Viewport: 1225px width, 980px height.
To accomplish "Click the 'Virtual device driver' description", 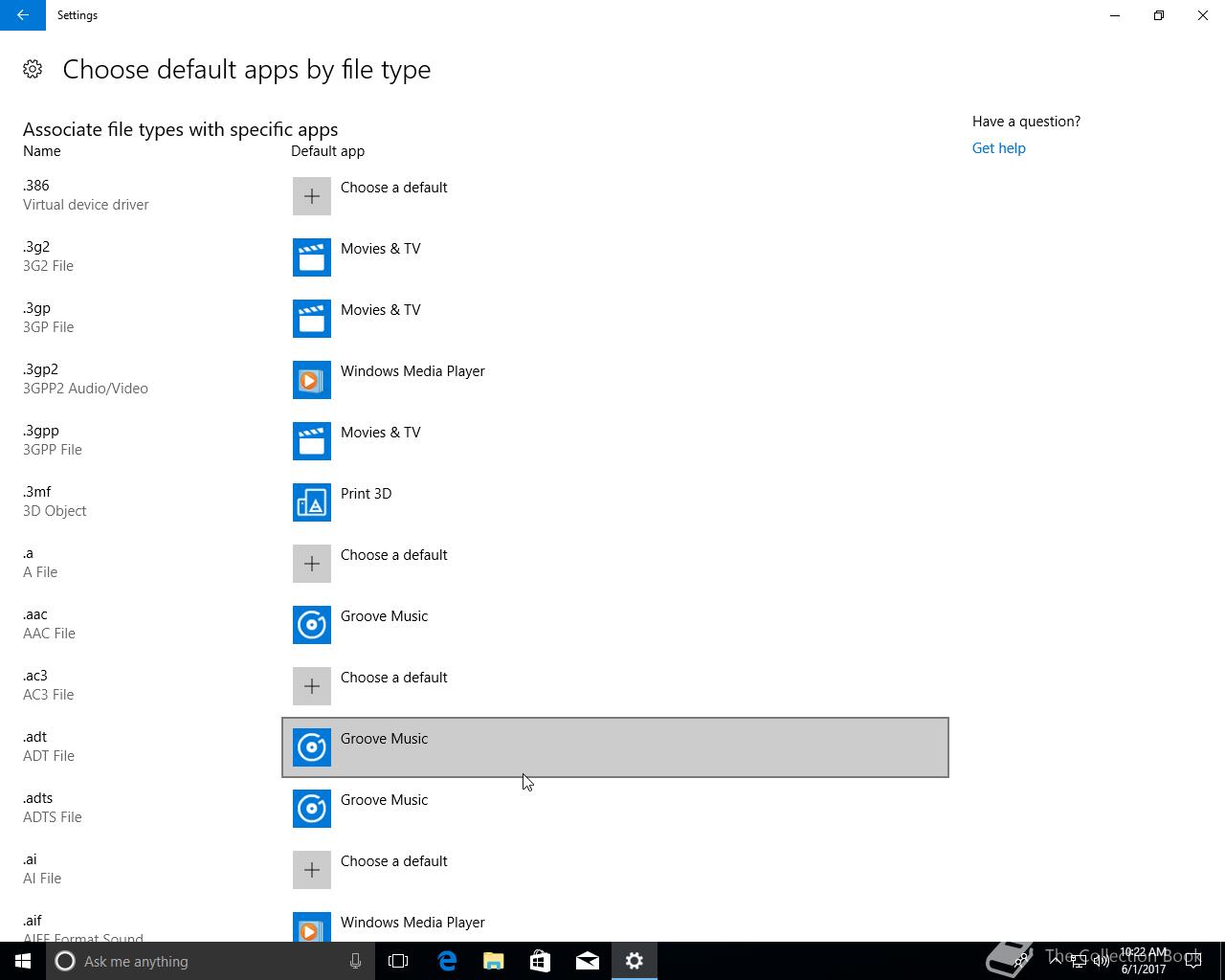I will click(86, 205).
